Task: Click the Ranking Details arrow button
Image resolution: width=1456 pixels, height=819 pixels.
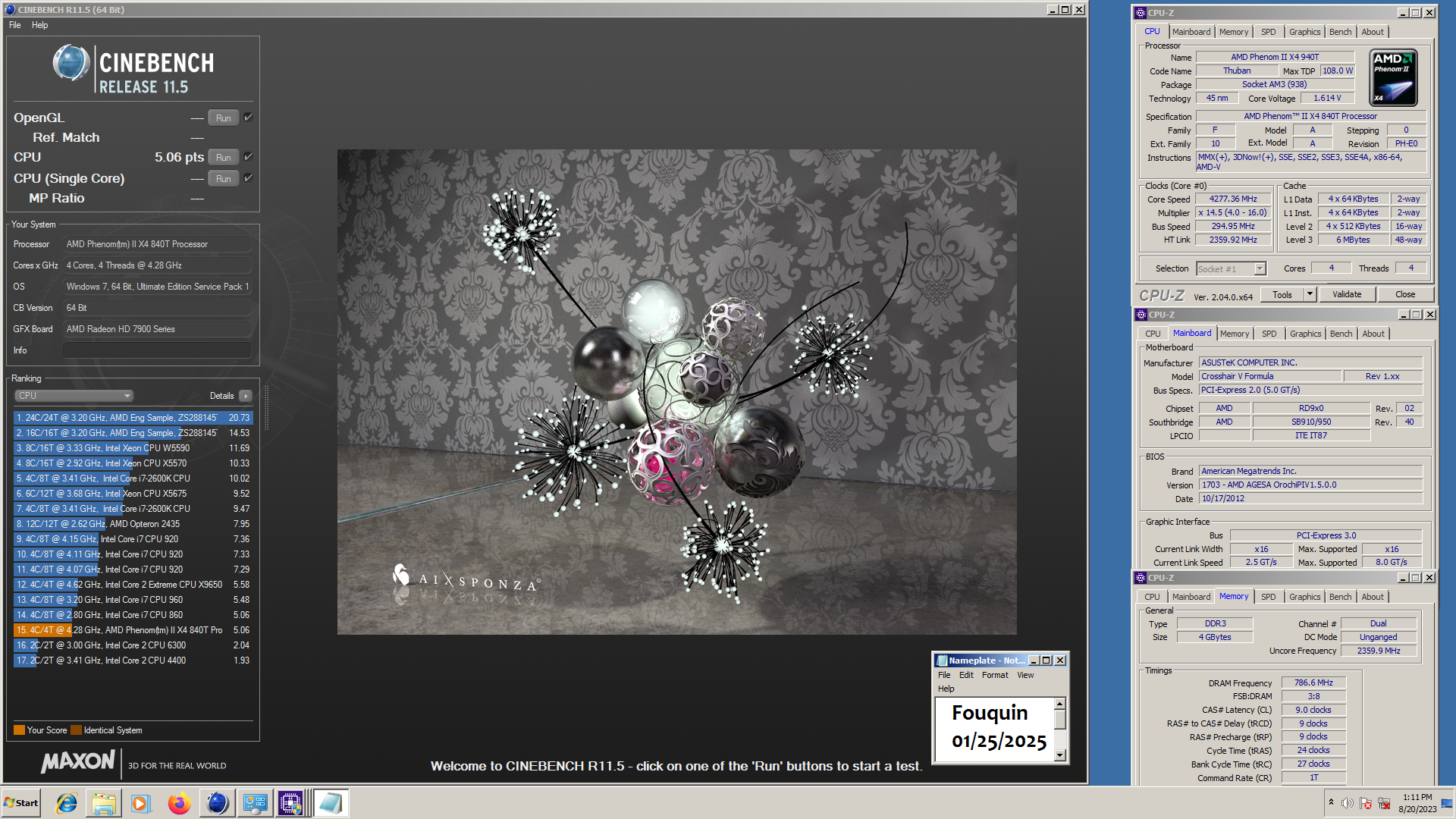Action: [x=246, y=396]
